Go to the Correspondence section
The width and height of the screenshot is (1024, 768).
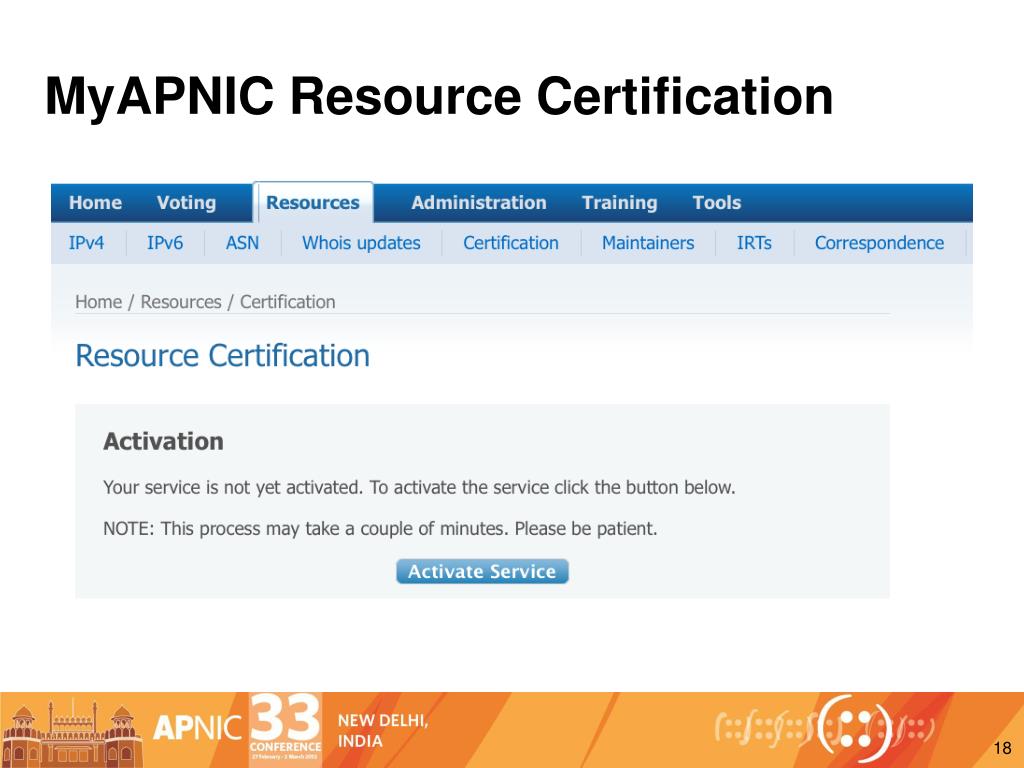coord(879,243)
